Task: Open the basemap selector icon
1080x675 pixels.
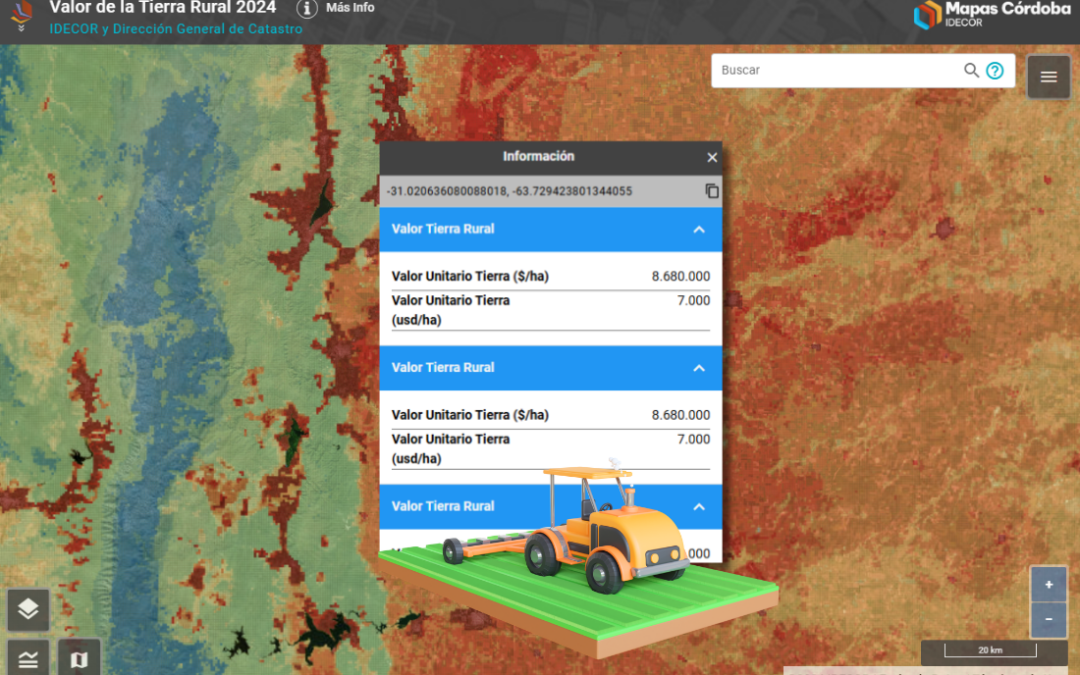Action: [x=79, y=658]
